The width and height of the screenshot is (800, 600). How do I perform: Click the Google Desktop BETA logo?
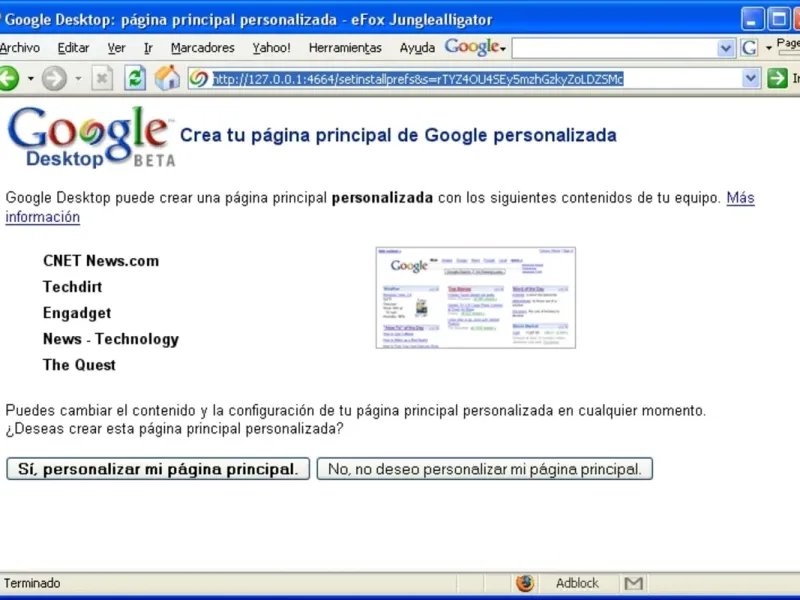(91, 137)
